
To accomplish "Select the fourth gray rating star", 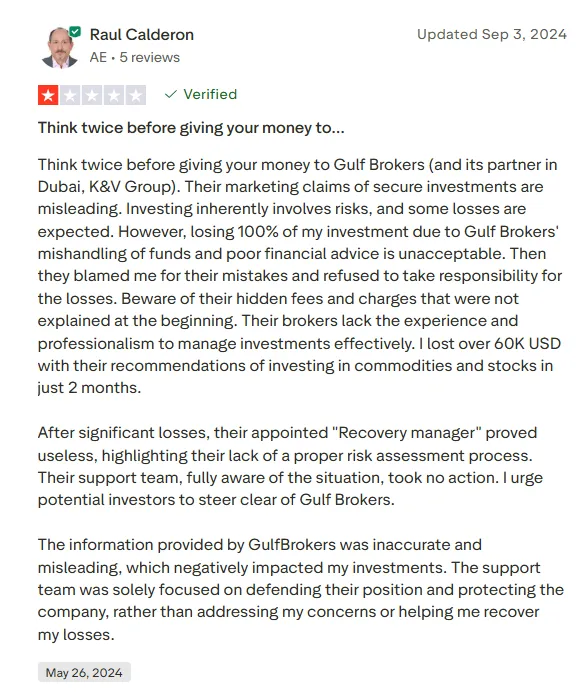I will click(x=114, y=95).
